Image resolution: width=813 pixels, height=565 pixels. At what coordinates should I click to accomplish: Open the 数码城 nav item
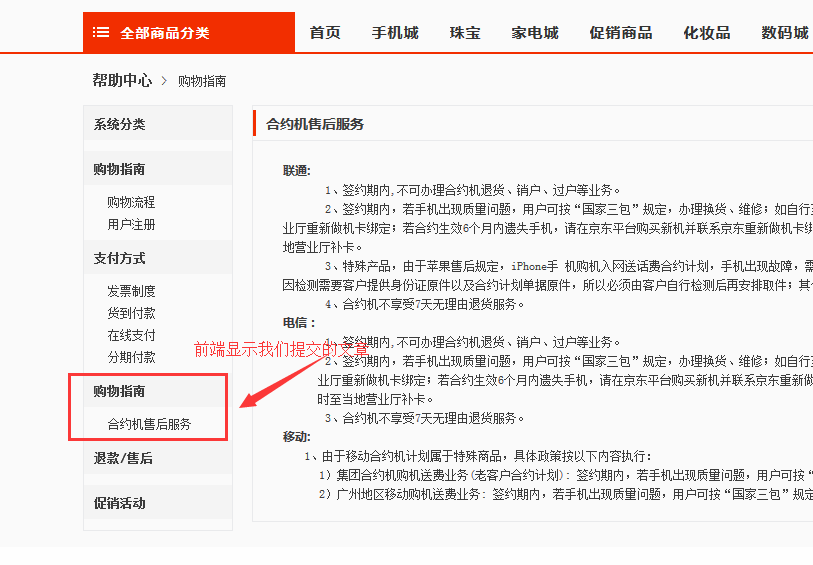(784, 33)
